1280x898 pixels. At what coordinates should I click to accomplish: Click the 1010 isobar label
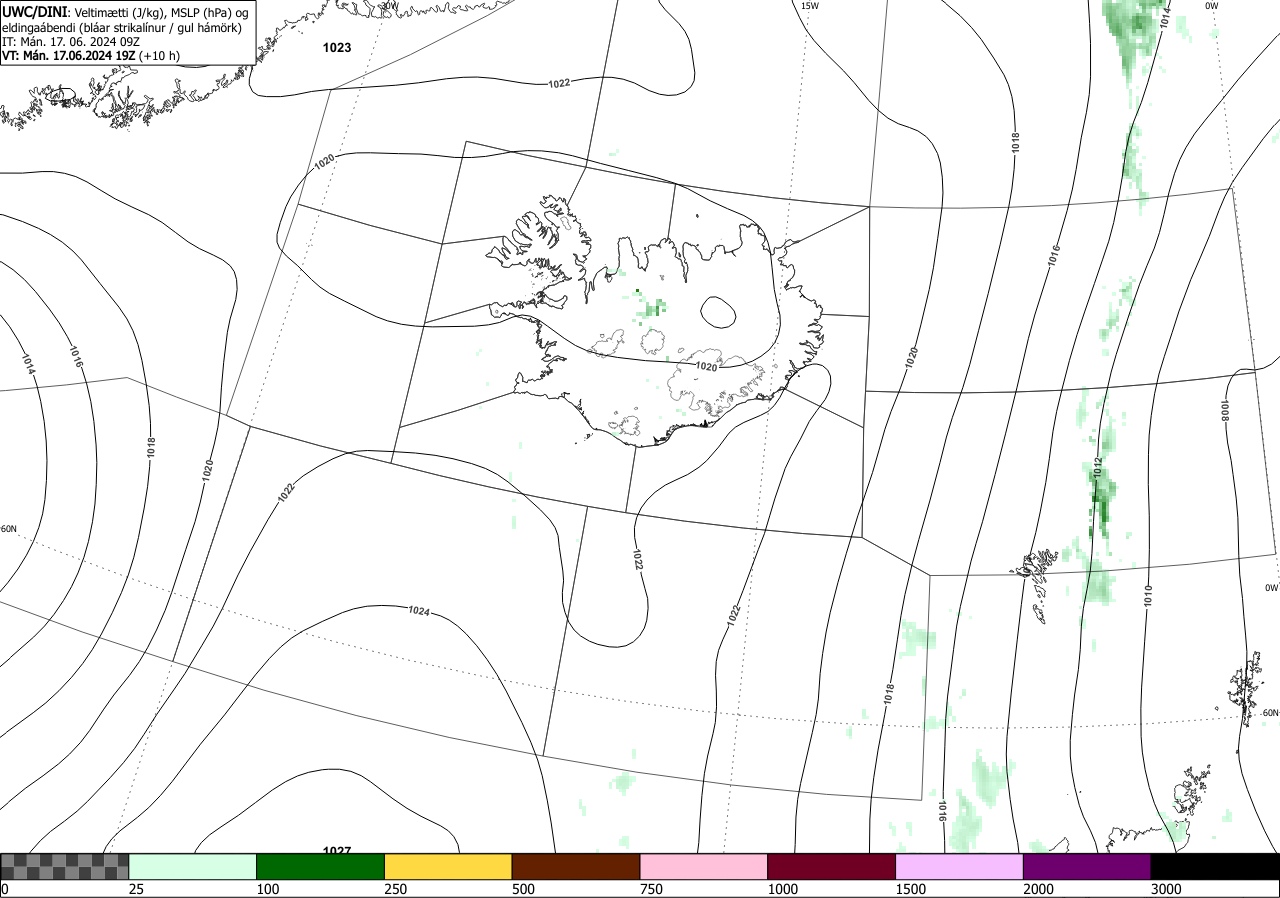[1149, 596]
